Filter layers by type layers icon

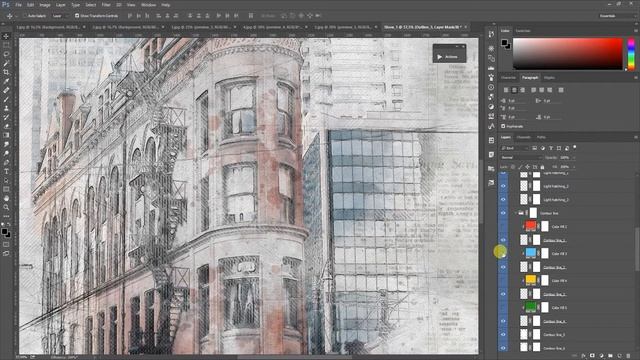click(x=551, y=148)
